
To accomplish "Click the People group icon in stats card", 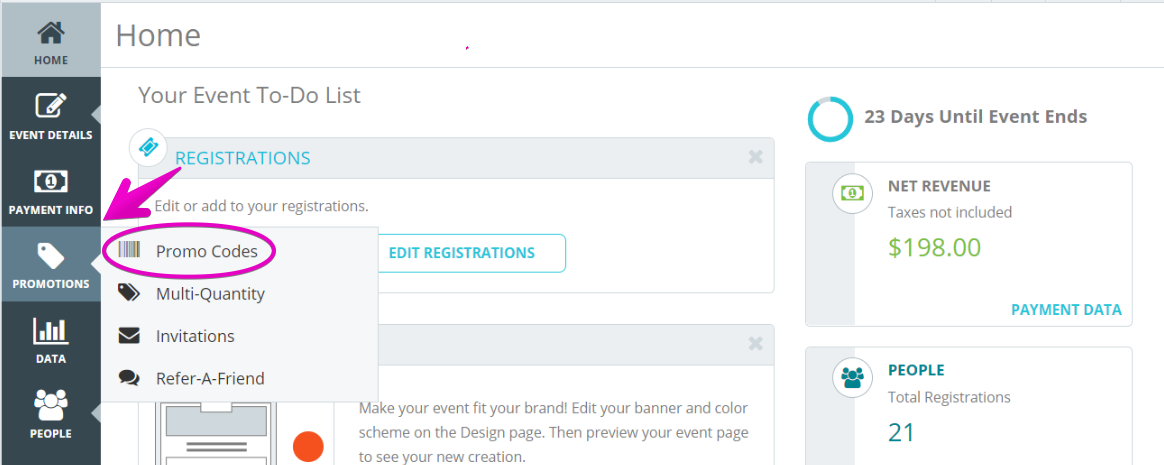I will (x=852, y=377).
